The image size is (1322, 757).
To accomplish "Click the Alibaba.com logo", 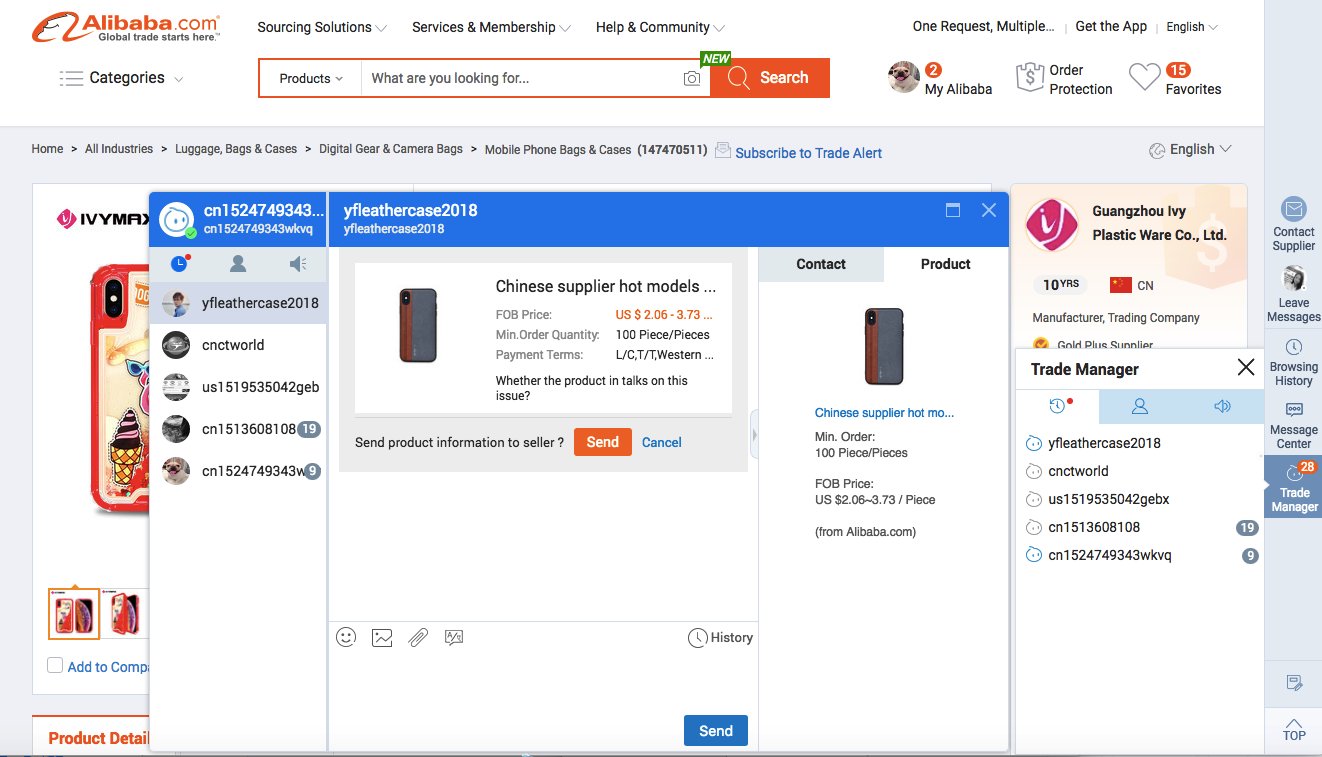I will [126, 27].
